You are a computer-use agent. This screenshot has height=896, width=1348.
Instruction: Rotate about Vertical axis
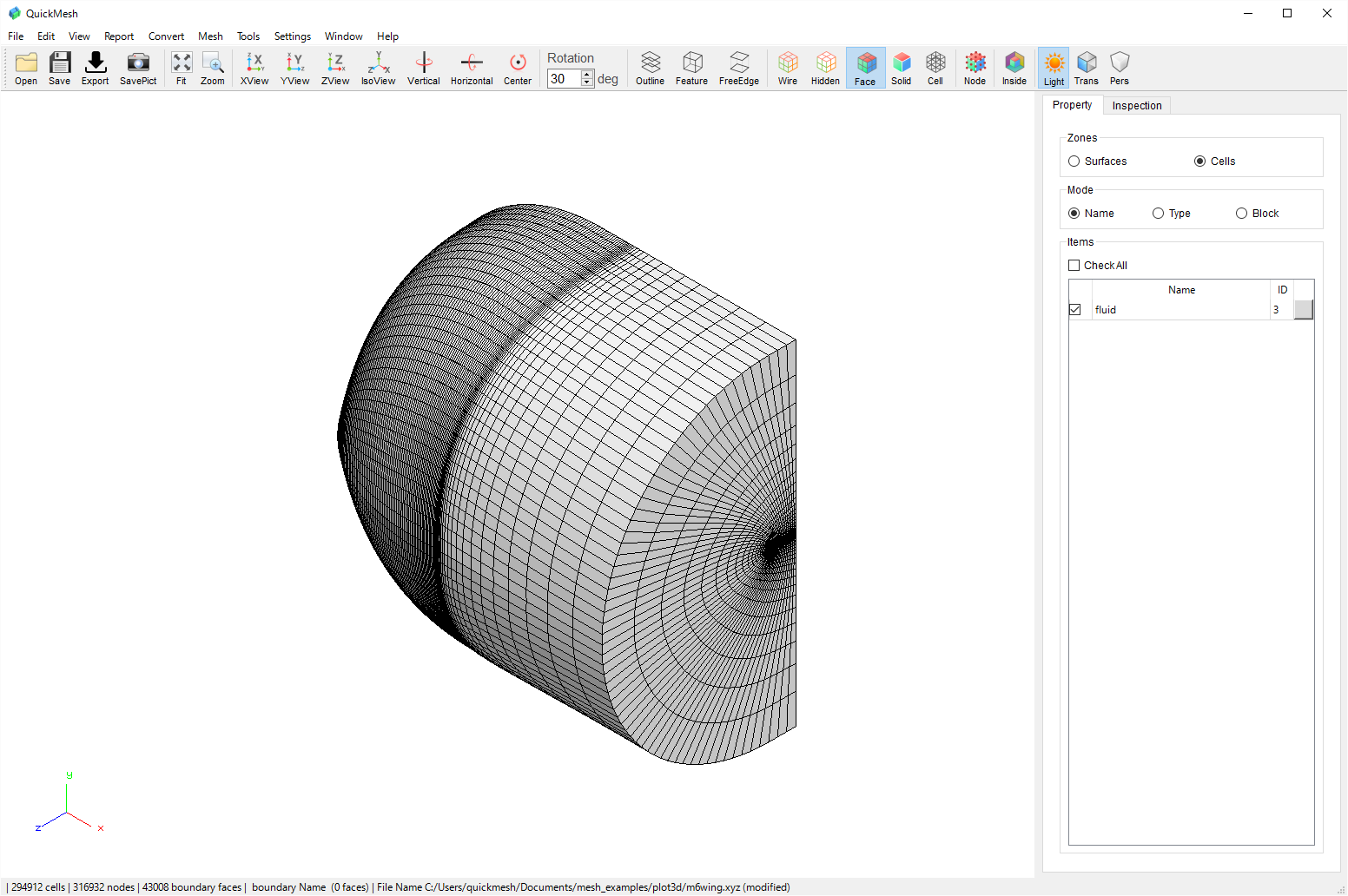pyautogui.click(x=424, y=68)
